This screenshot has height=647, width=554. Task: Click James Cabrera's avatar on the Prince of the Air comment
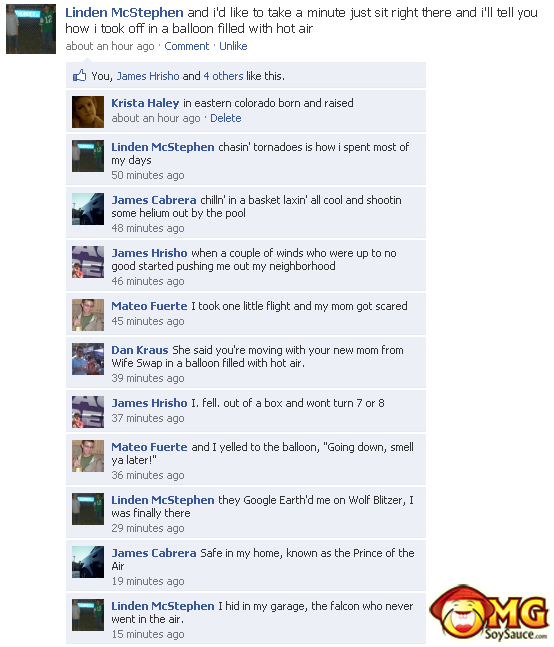pos(88,562)
